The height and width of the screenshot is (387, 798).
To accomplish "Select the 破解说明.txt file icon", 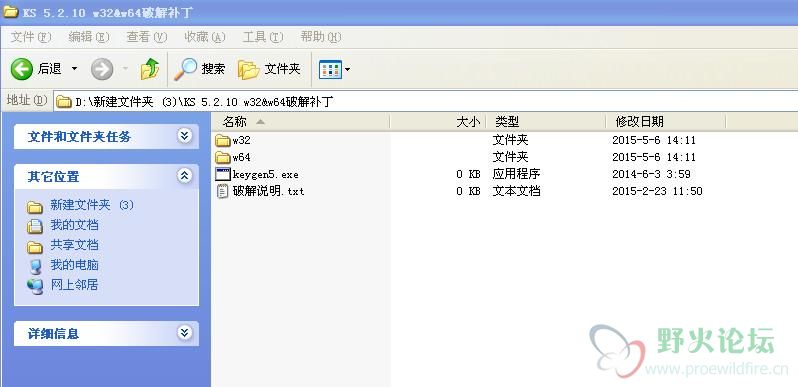I will pyautogui.click(x=223, y=191).
